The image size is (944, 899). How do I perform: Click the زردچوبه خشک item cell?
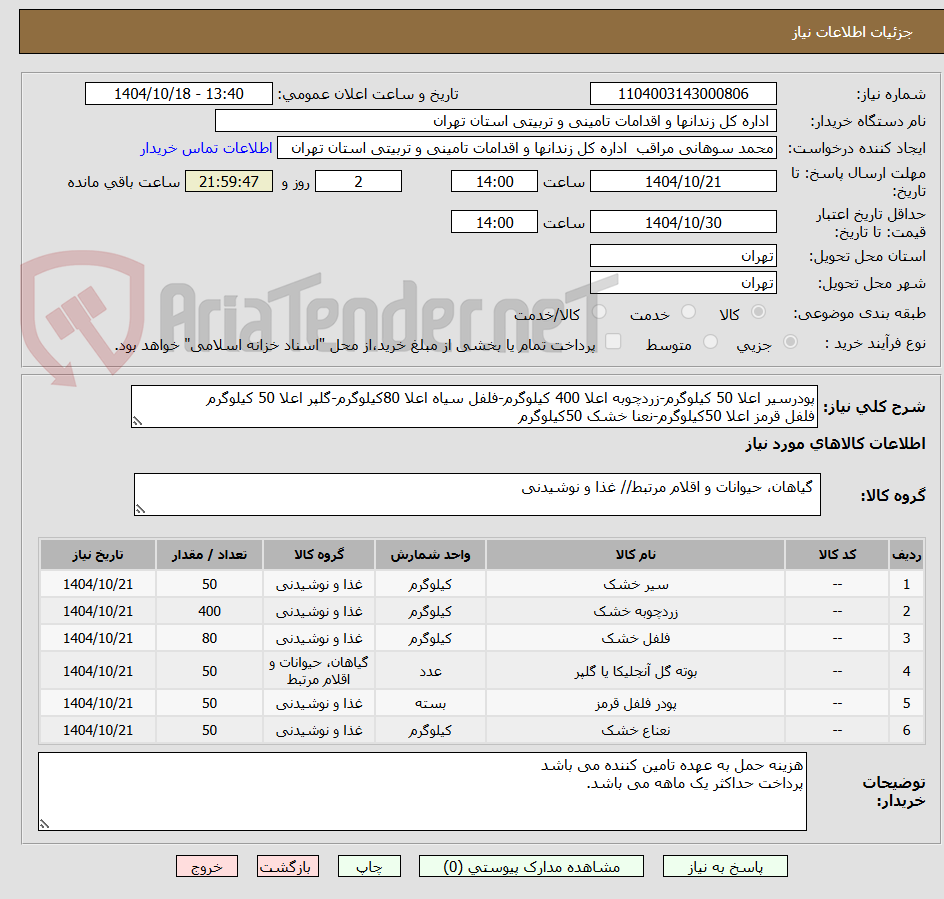[635, 611]
